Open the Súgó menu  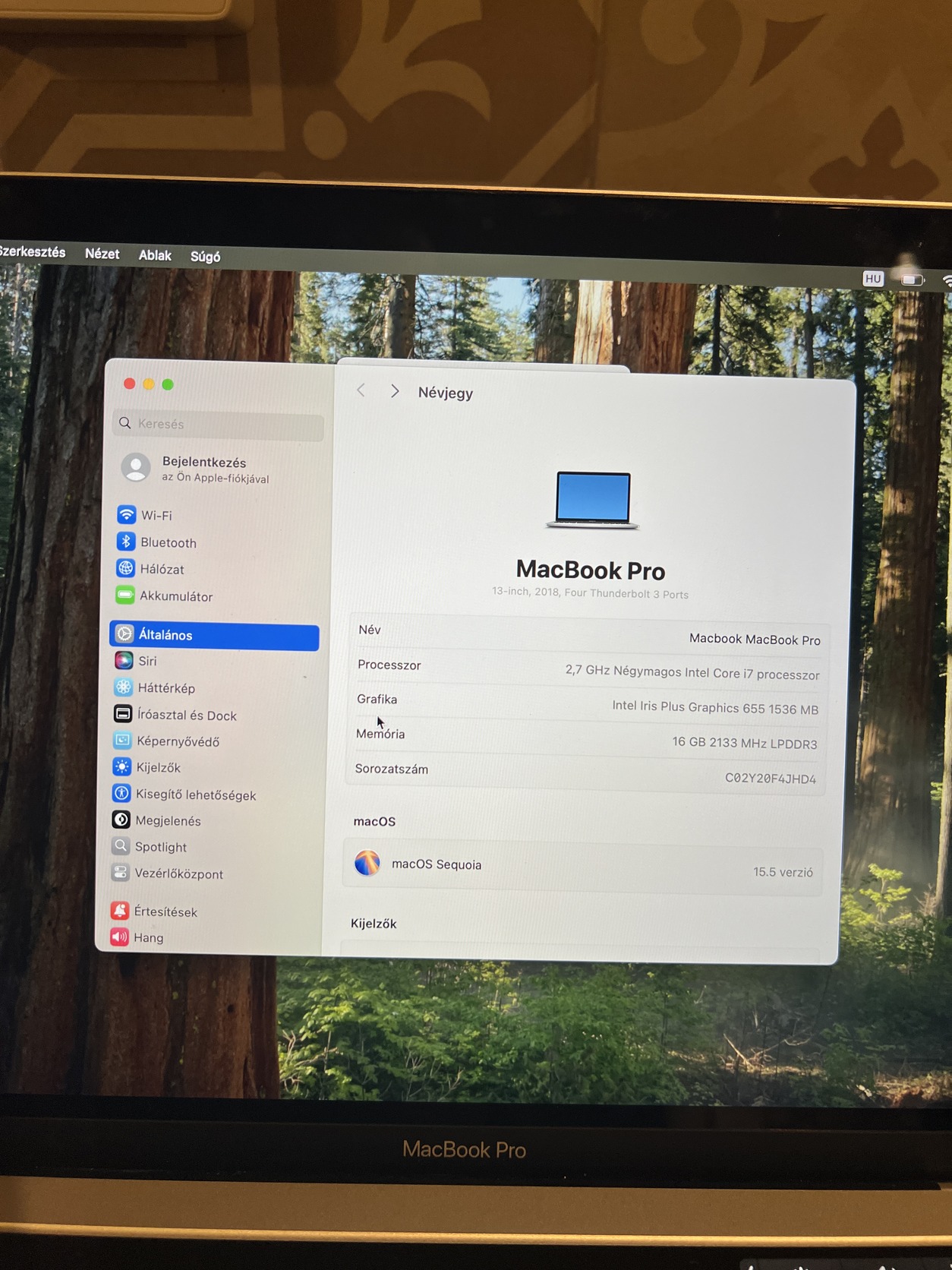click(x=205, y=257)
